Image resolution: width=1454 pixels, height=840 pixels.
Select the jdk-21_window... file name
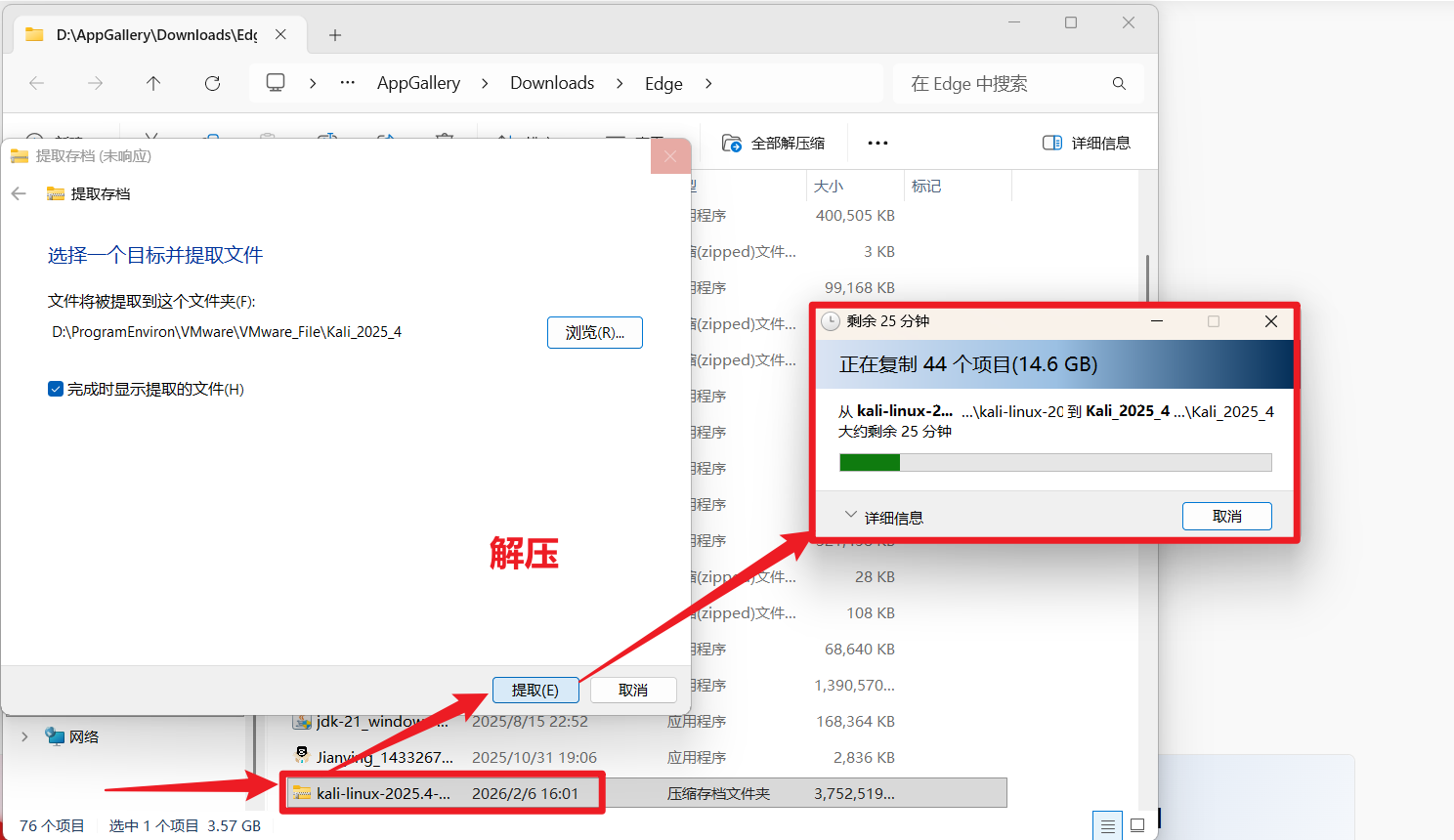pos(382,721)
